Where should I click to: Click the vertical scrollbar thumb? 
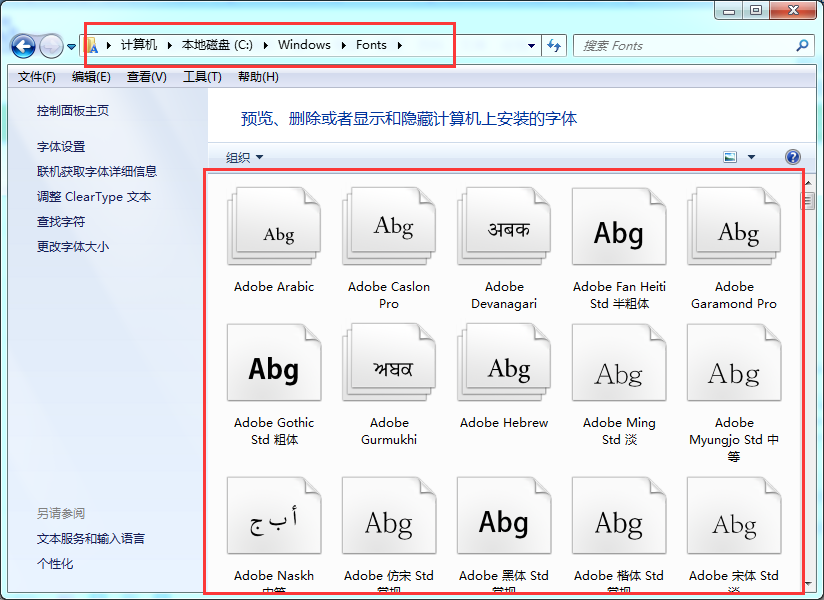808,201
